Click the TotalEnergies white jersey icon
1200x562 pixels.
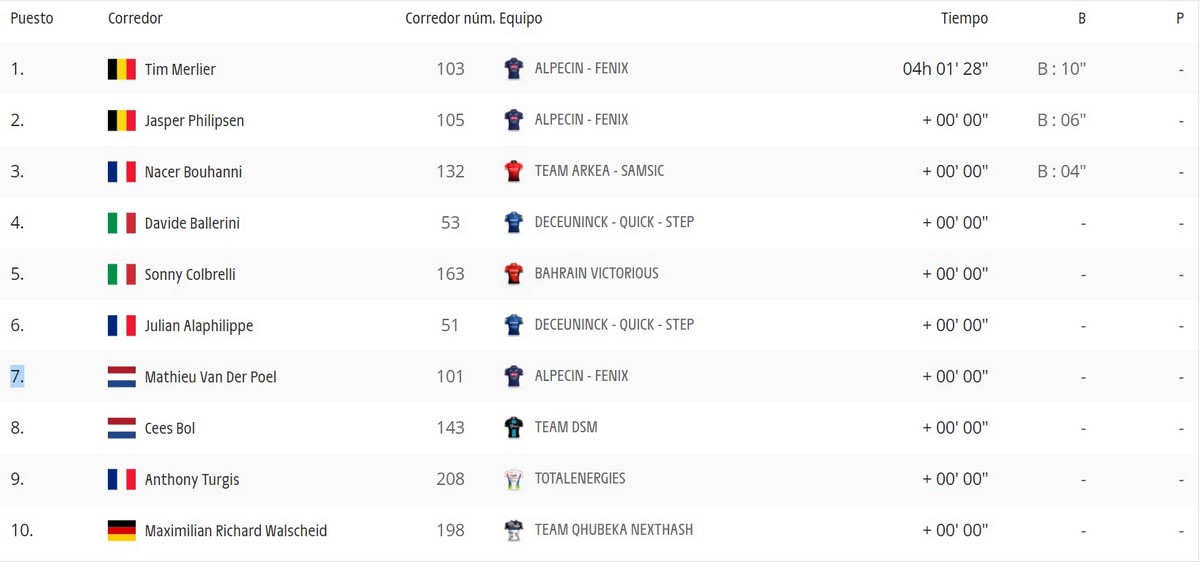coord(514,479)
